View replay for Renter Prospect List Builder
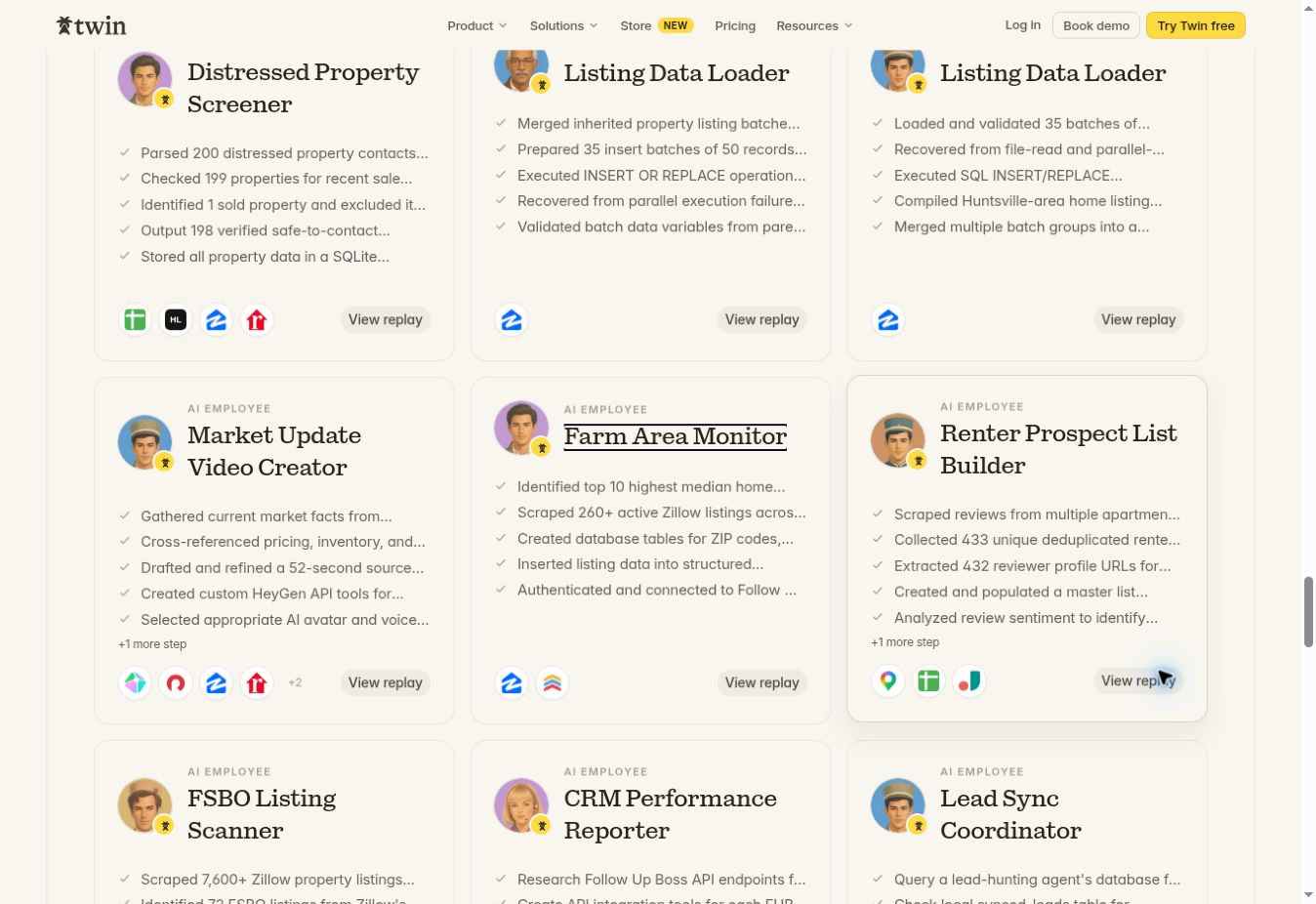This screenshot has width=1316, height=904. coord(1138,681)
